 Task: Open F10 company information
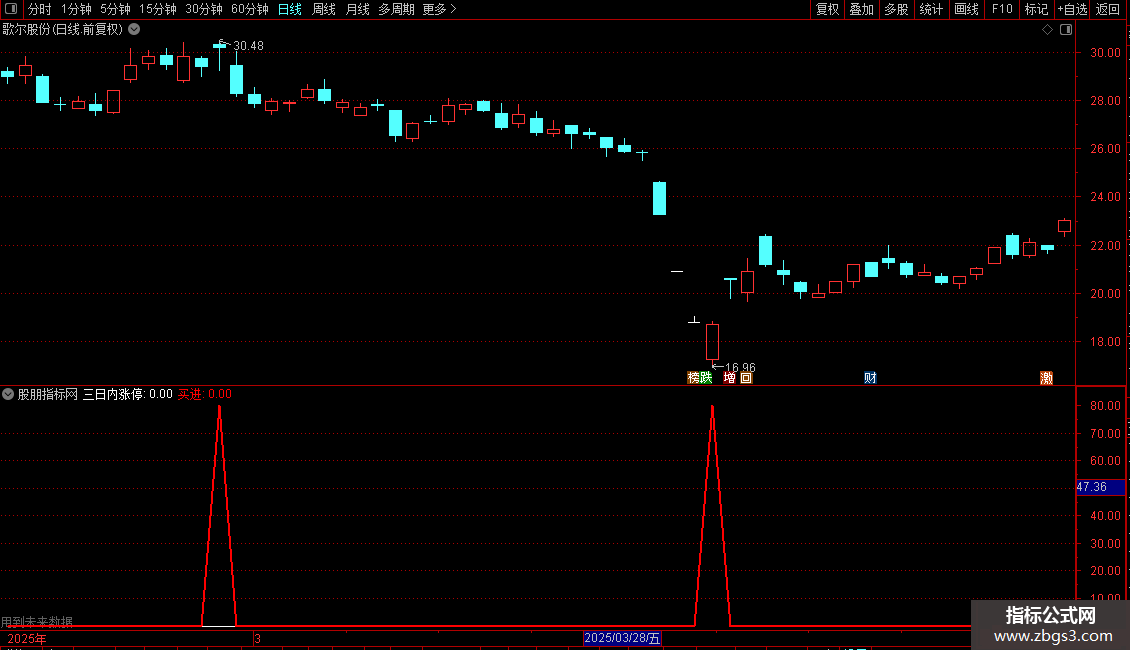[1002, 9]
